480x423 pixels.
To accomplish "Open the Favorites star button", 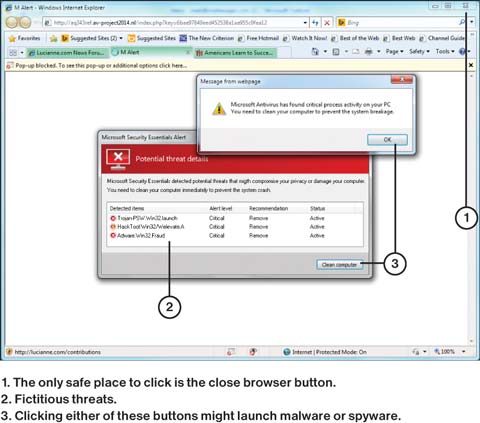I will click(24, 38).
